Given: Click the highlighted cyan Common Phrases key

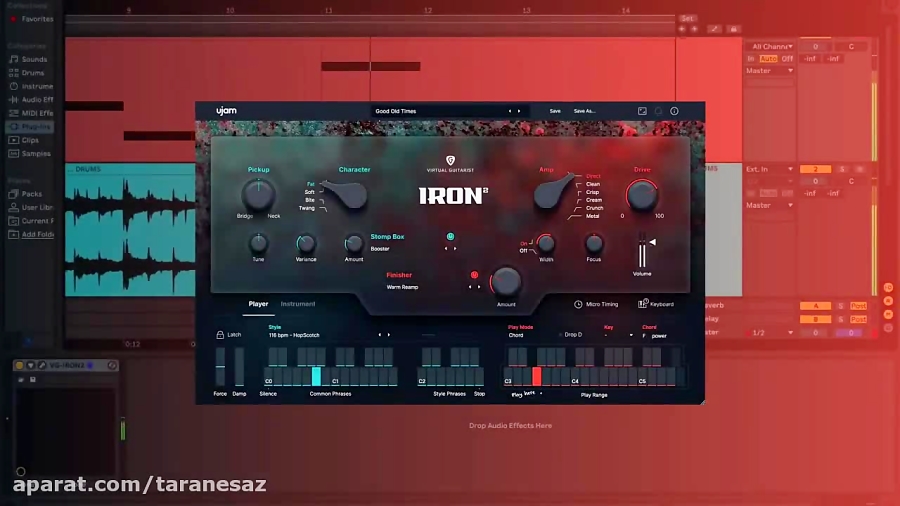Looking at the screenshot, I should point(316,376).
